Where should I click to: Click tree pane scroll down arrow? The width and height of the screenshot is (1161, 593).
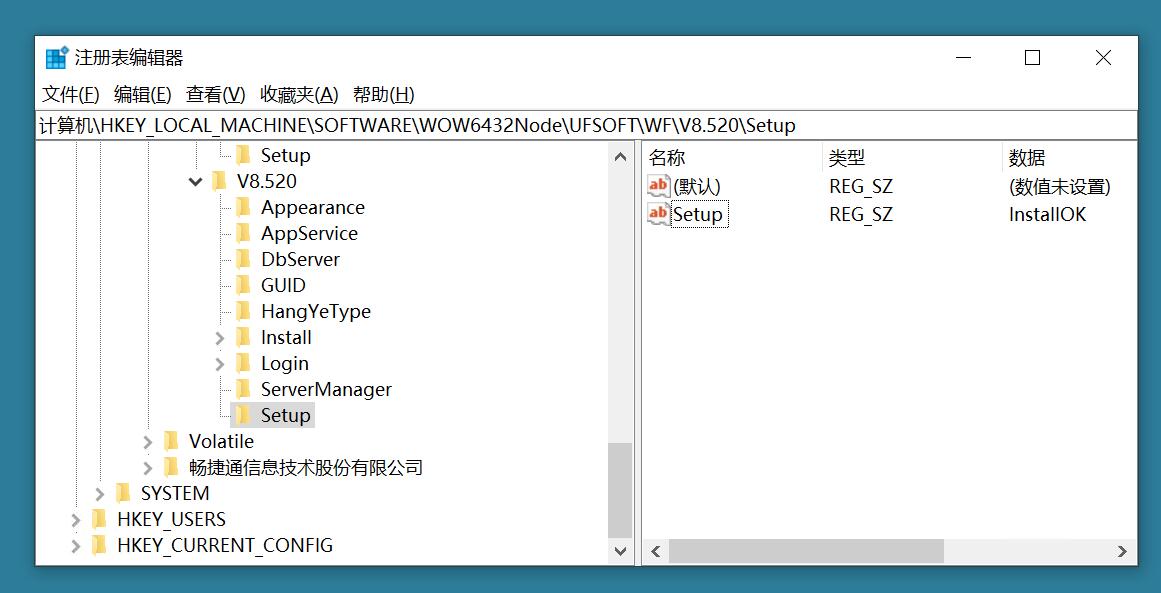pos(620,552)
